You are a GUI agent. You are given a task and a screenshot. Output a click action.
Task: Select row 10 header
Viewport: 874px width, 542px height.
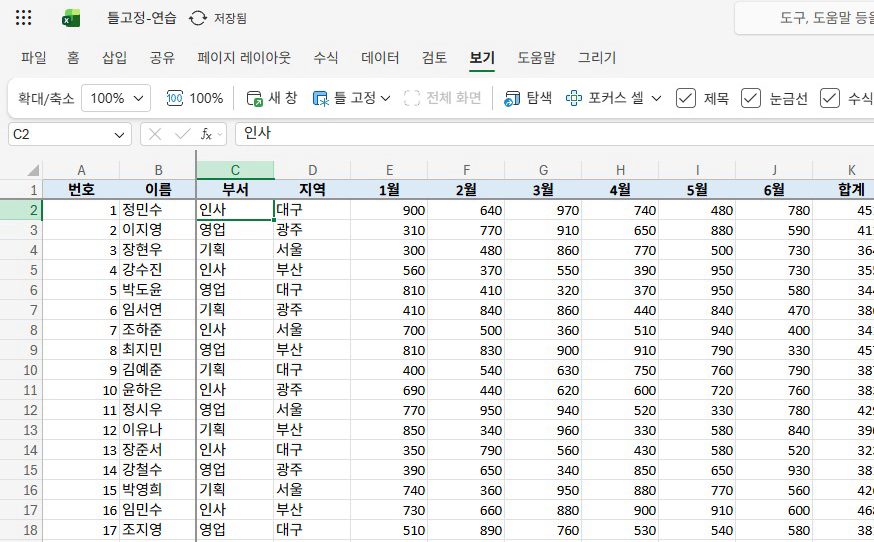click(21, 370)
